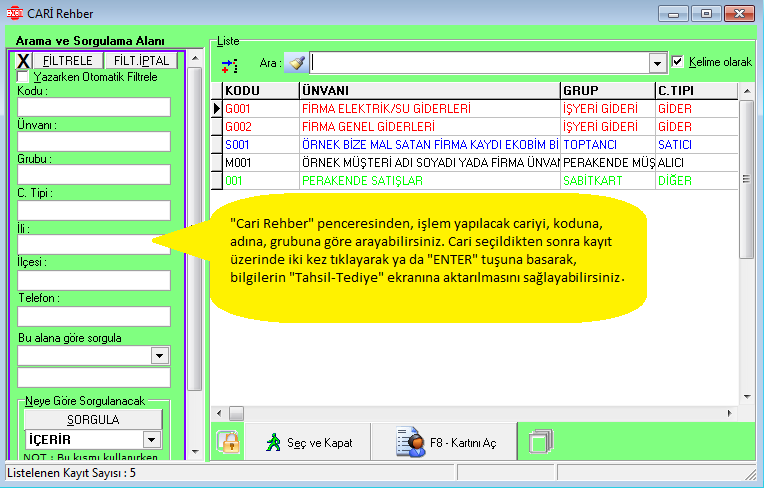
Task: Click the stacked windows icon at bottom
Action: tap(541, 442)
